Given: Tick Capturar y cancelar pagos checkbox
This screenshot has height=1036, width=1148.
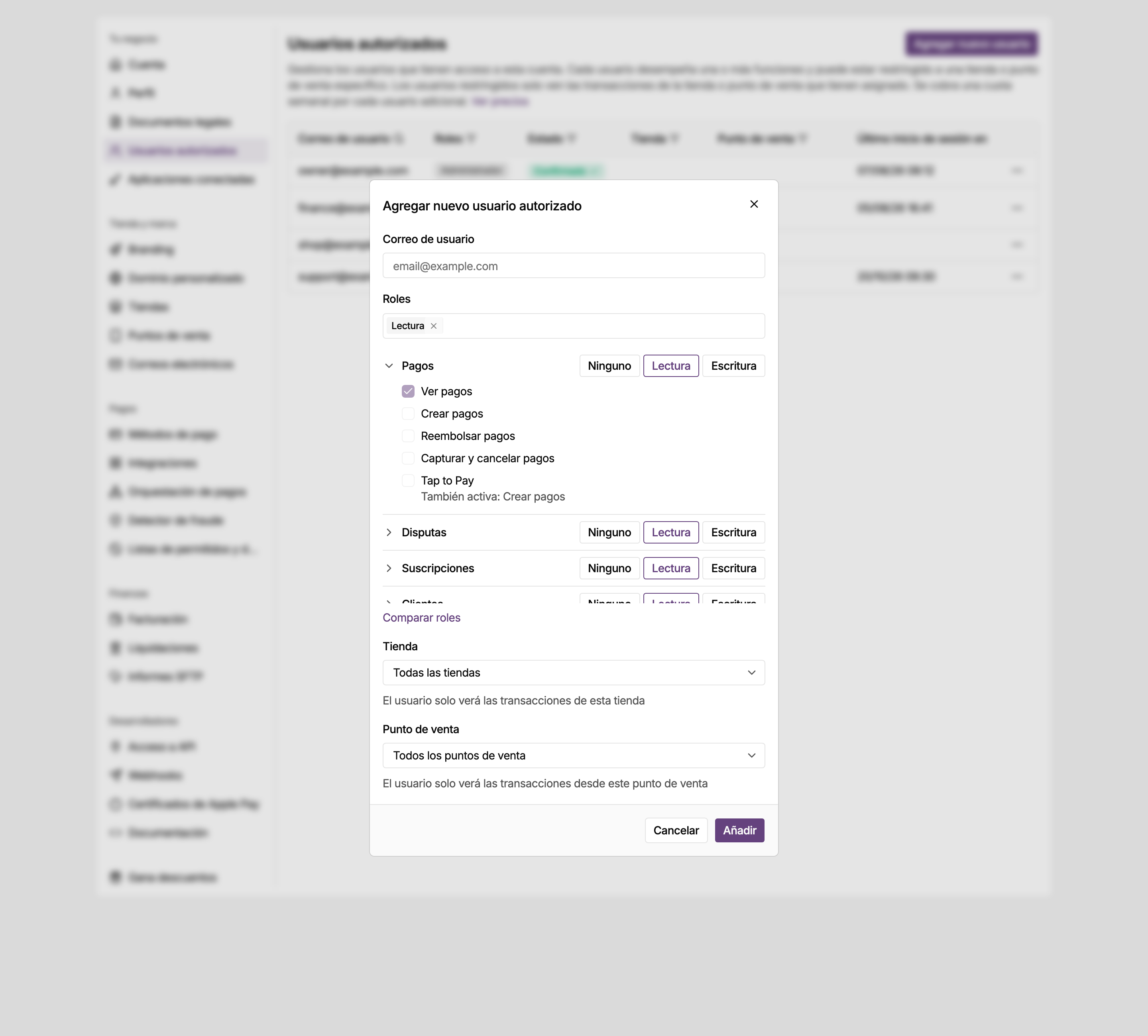Looking at the screenshot, I should click(408, 458).
